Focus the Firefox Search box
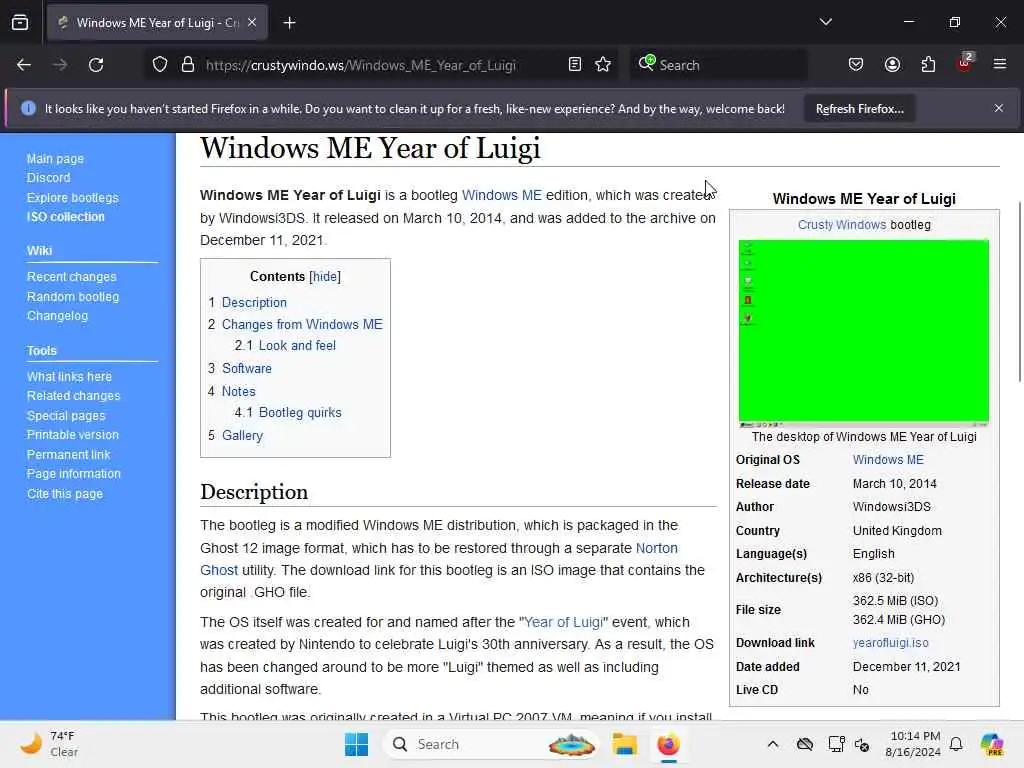The height and width of the screenshot is (768, 1024). coord(718,65)
